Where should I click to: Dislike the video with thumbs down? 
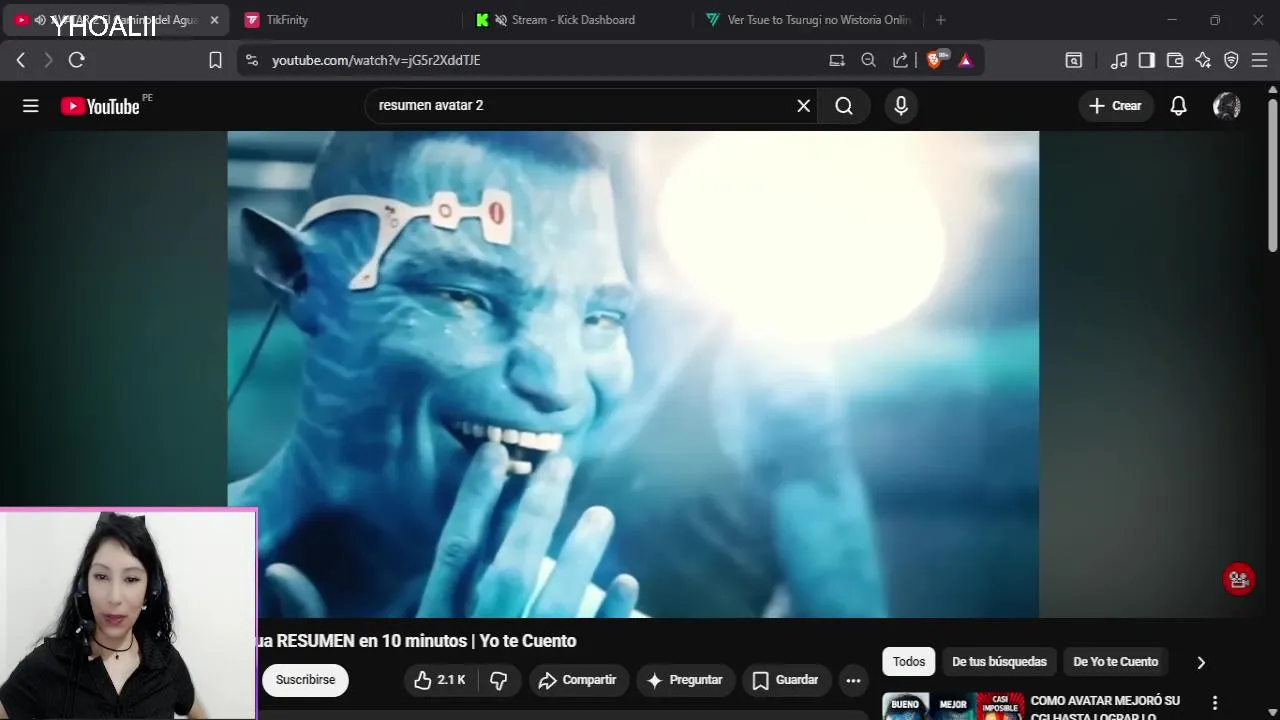point(499,680)
